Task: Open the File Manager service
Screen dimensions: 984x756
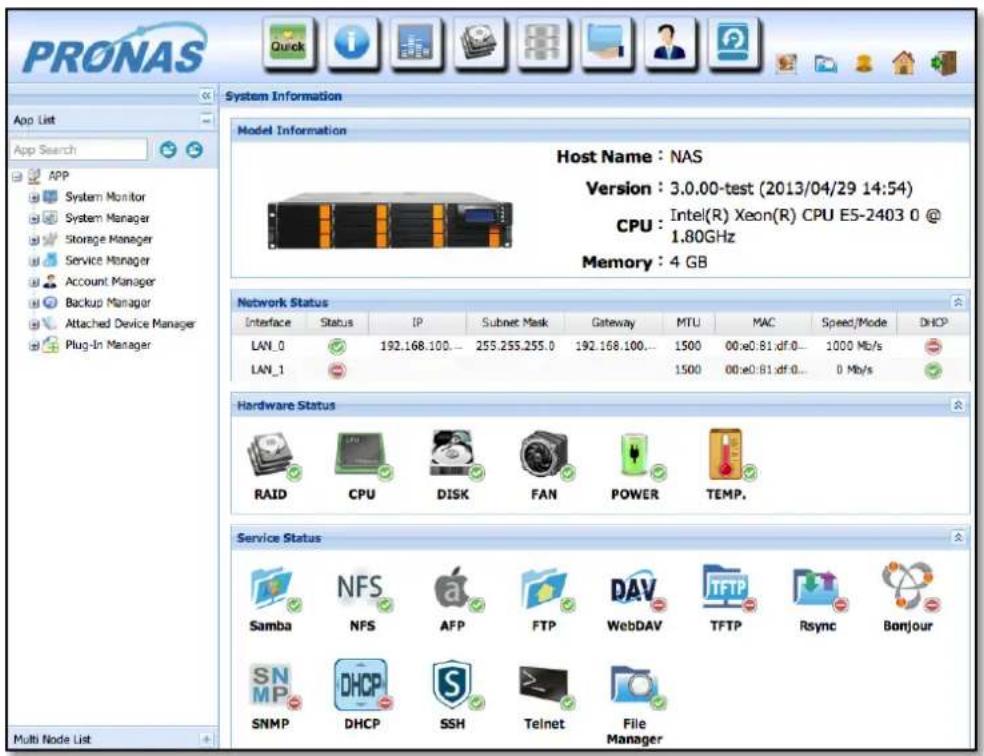Action: tap(635, 705)
